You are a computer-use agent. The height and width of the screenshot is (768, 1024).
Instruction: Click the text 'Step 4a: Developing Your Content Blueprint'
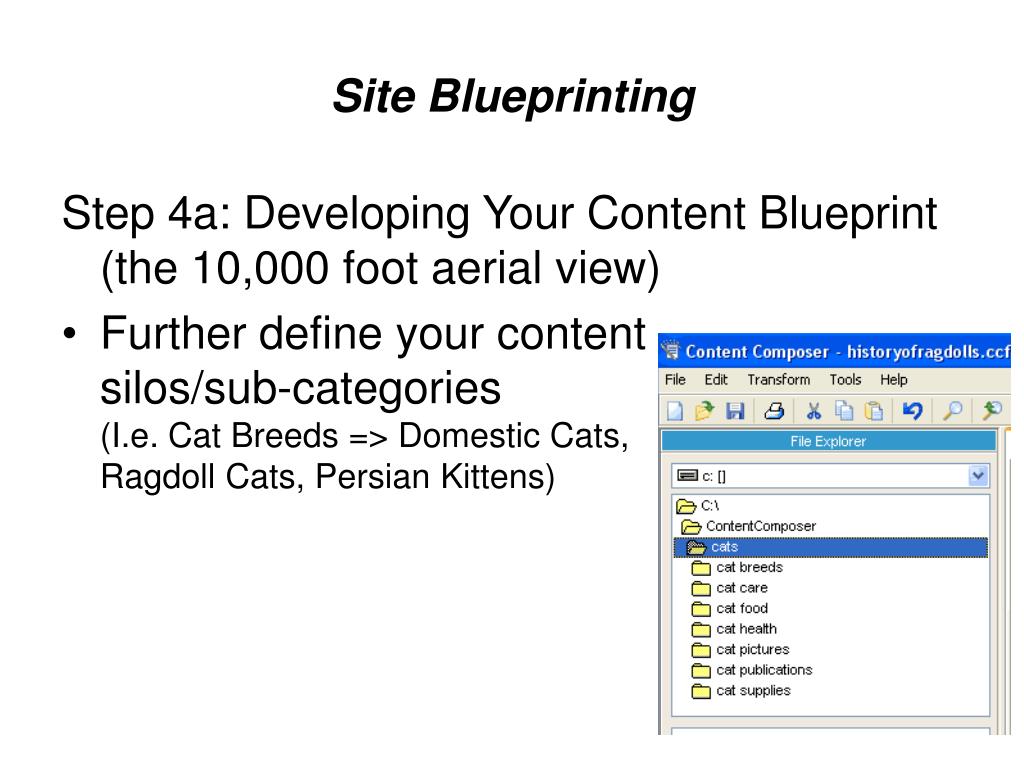[x=500, y=213]
